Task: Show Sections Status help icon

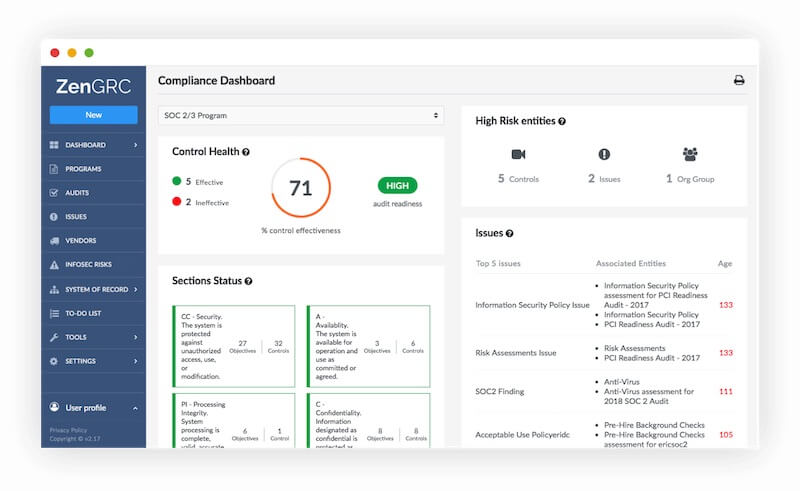Action: (x=248, y=281)
